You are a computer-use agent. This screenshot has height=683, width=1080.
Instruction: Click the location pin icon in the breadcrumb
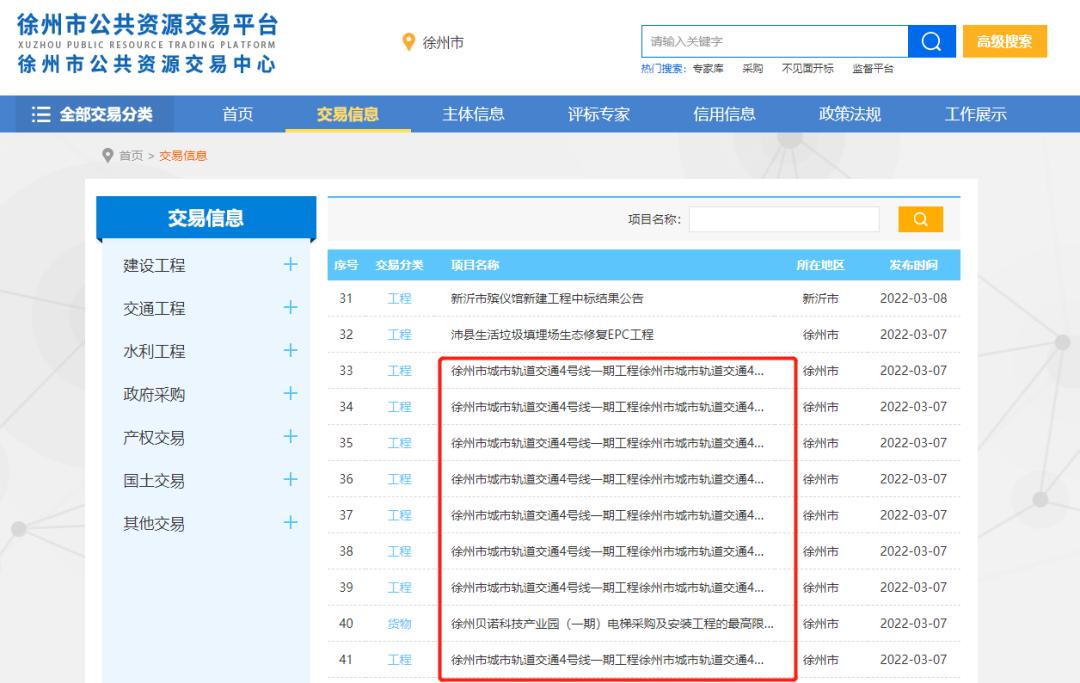click(108, 155)
